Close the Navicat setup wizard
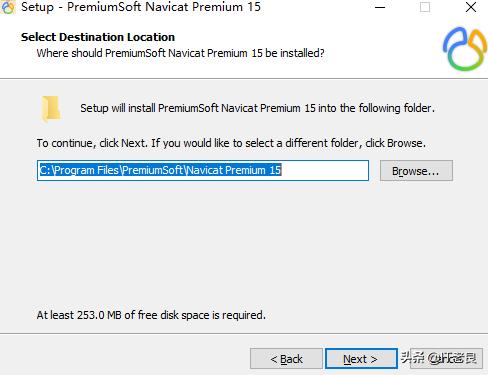 coord(471,7)
